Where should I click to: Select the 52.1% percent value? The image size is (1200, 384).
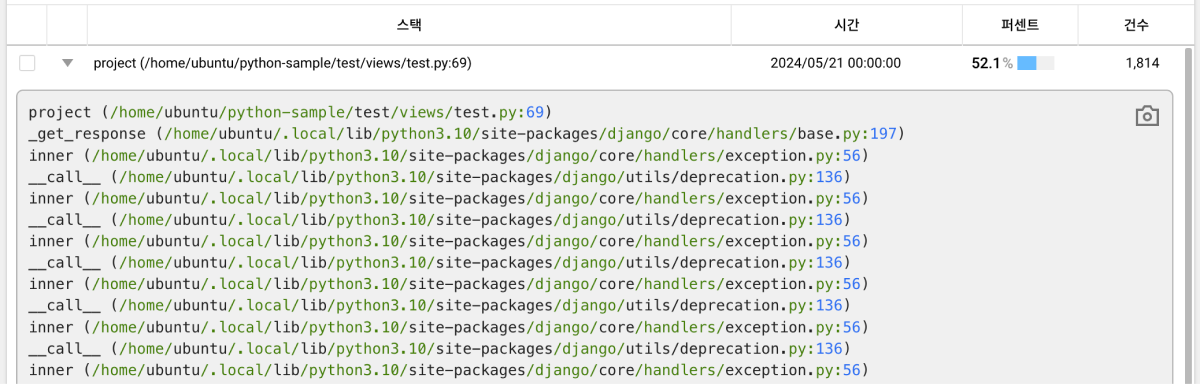pos(992,63)
